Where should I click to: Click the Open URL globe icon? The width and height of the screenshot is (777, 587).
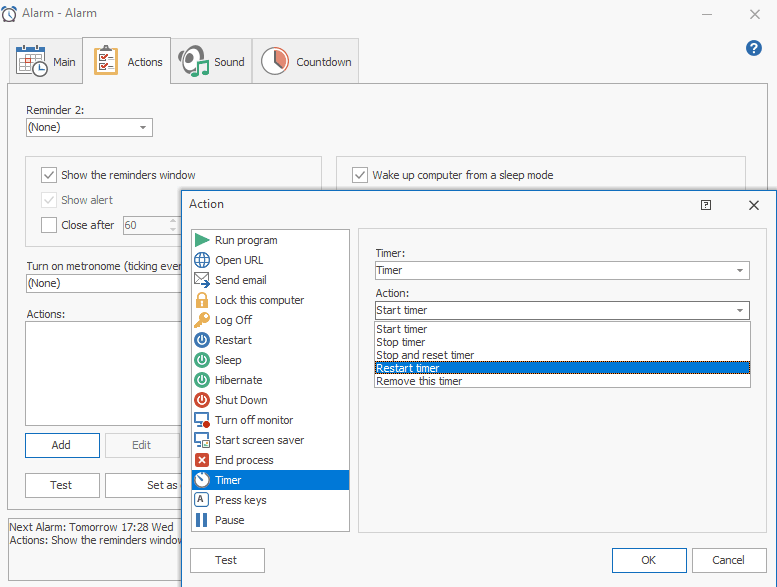pos(202,260)
